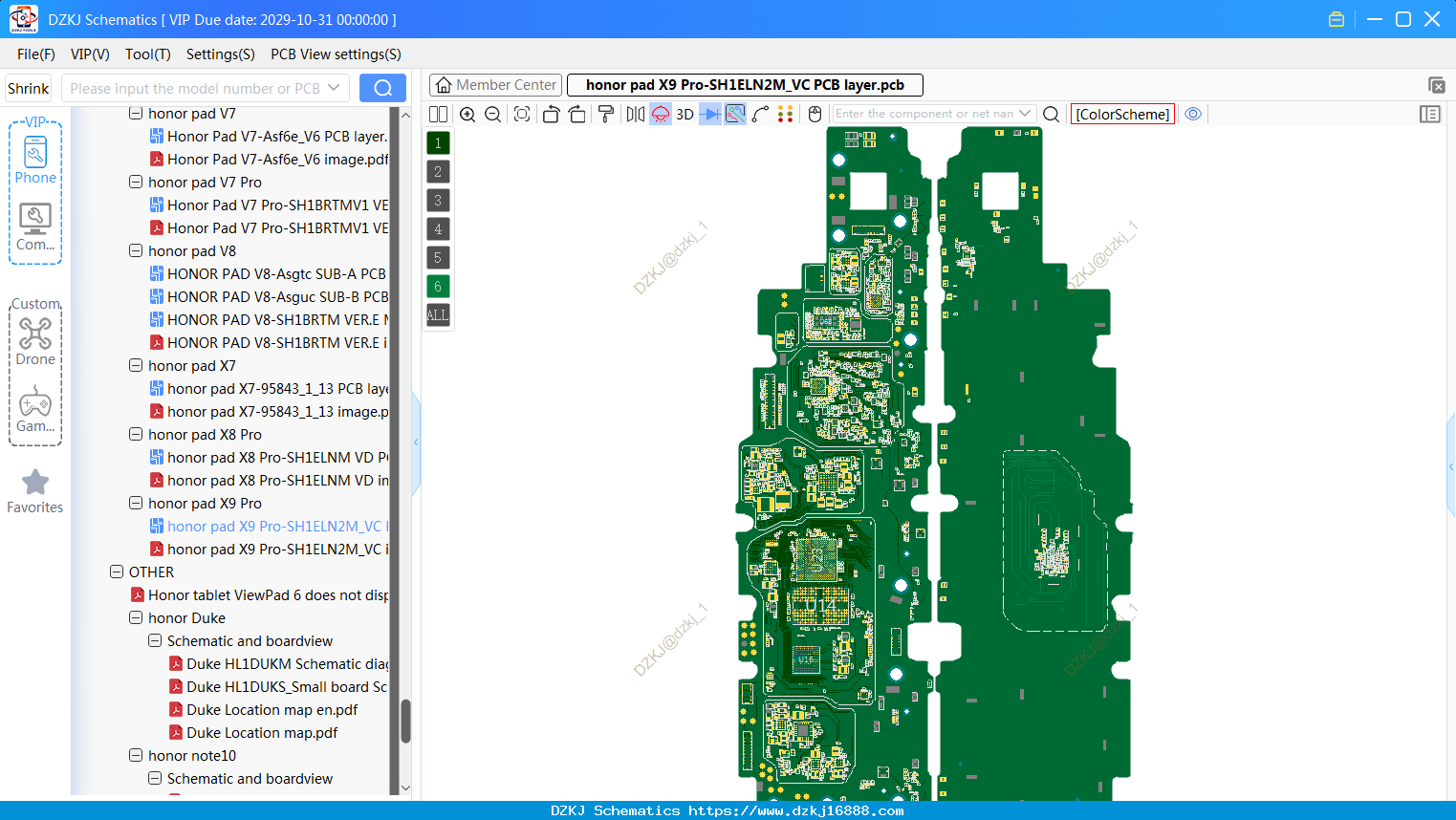Screen dimensions: 1456x820
Task: Collapse the honor pad V7 node
Action: (x=136, y=113)
